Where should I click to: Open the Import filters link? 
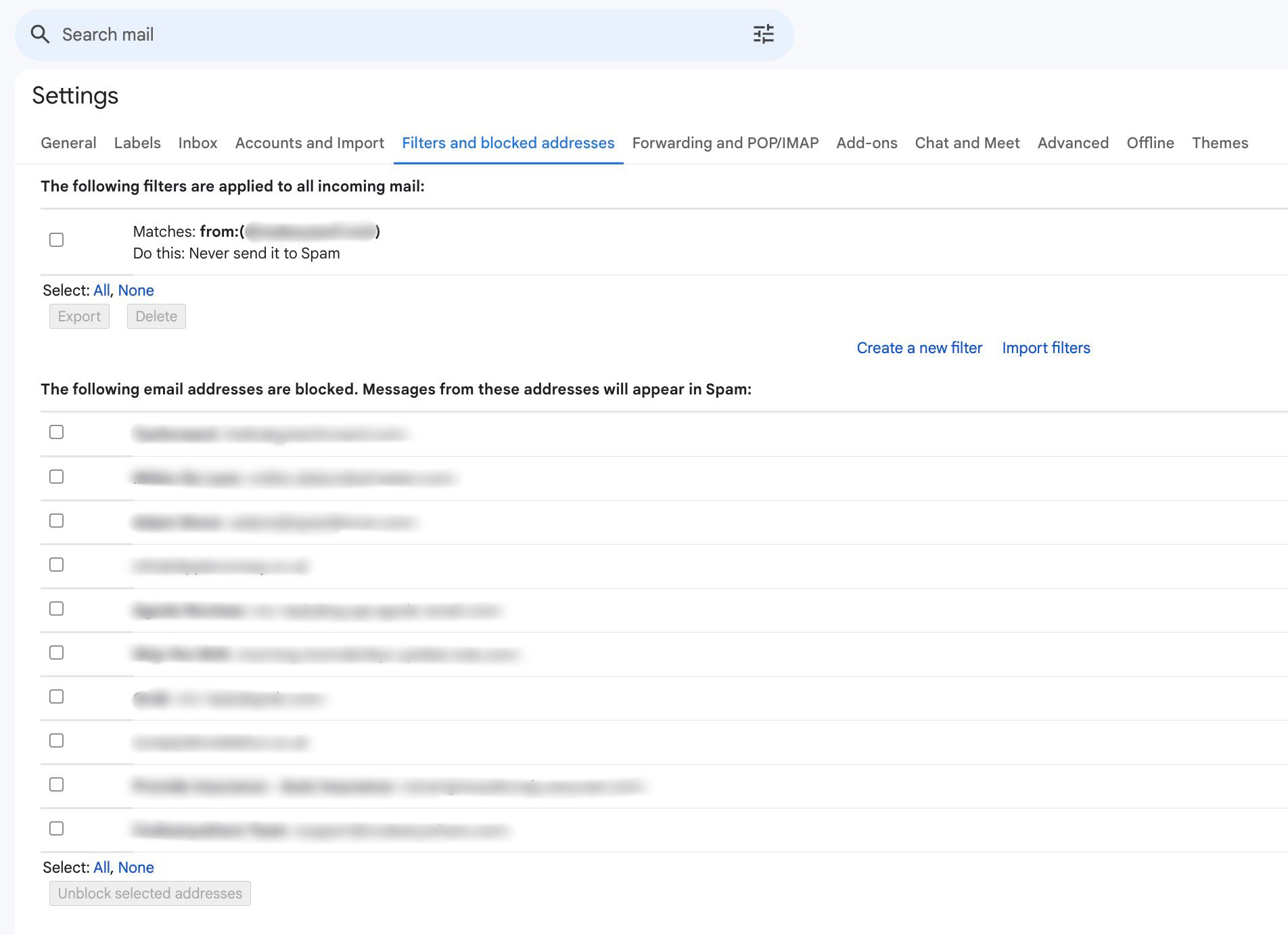tap(1046, 348)
